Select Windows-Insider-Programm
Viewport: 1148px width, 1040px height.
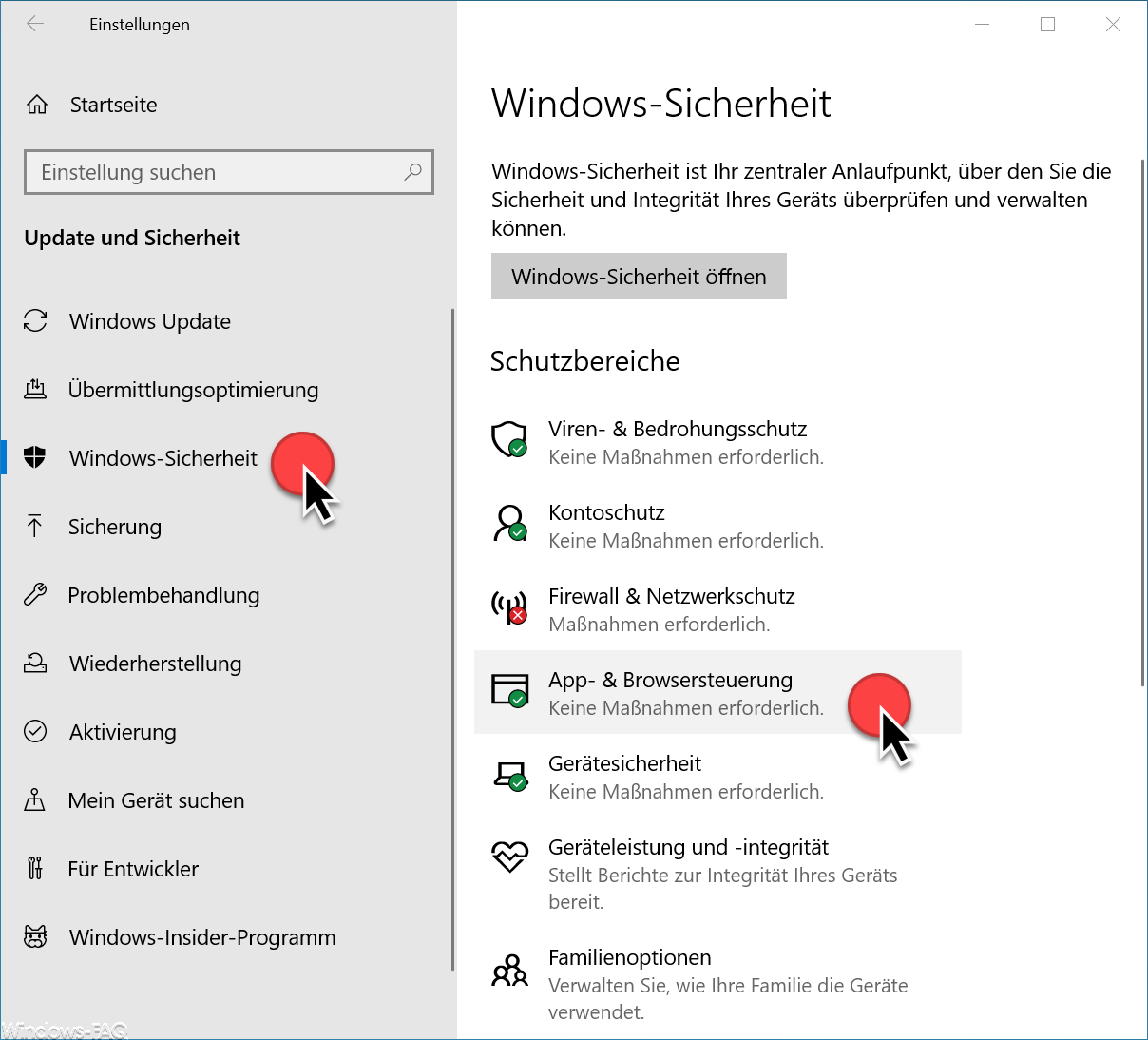coord(202,937)
